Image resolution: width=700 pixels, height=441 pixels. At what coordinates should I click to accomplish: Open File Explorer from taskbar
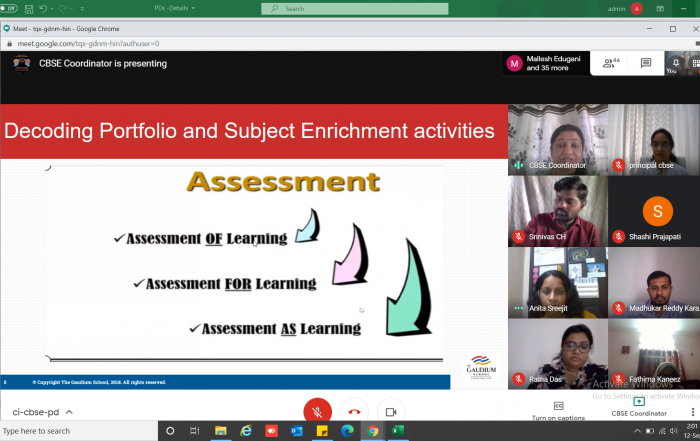pos(221,431)
